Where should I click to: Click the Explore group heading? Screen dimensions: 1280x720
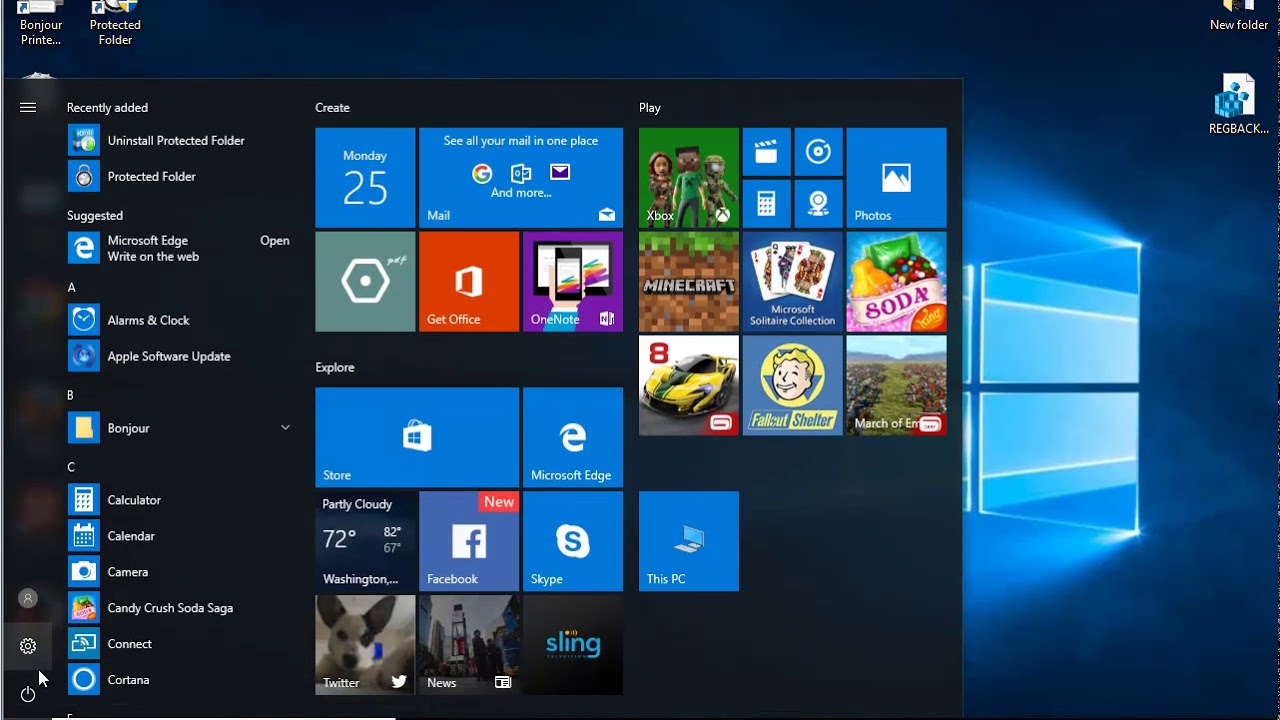pos(335,368)
